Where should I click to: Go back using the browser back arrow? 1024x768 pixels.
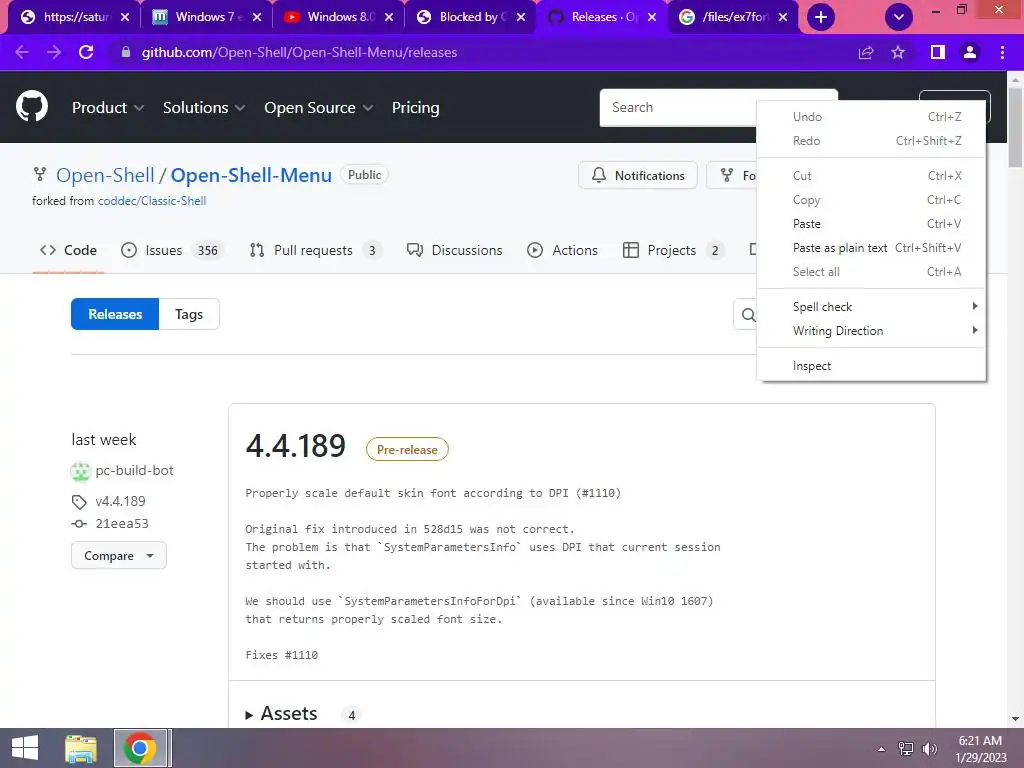pyautogui.click(x=22, y=52)
